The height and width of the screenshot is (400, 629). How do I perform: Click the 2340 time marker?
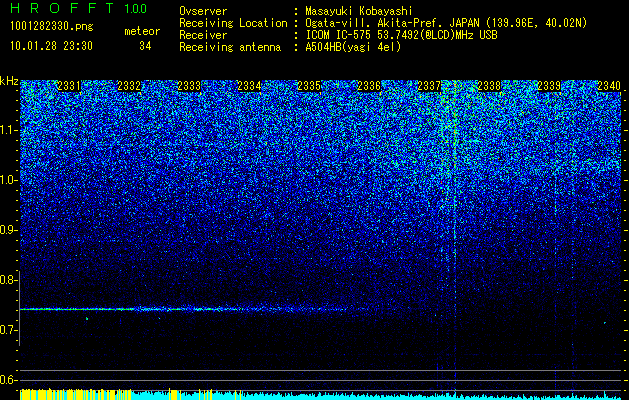point(609,86)
